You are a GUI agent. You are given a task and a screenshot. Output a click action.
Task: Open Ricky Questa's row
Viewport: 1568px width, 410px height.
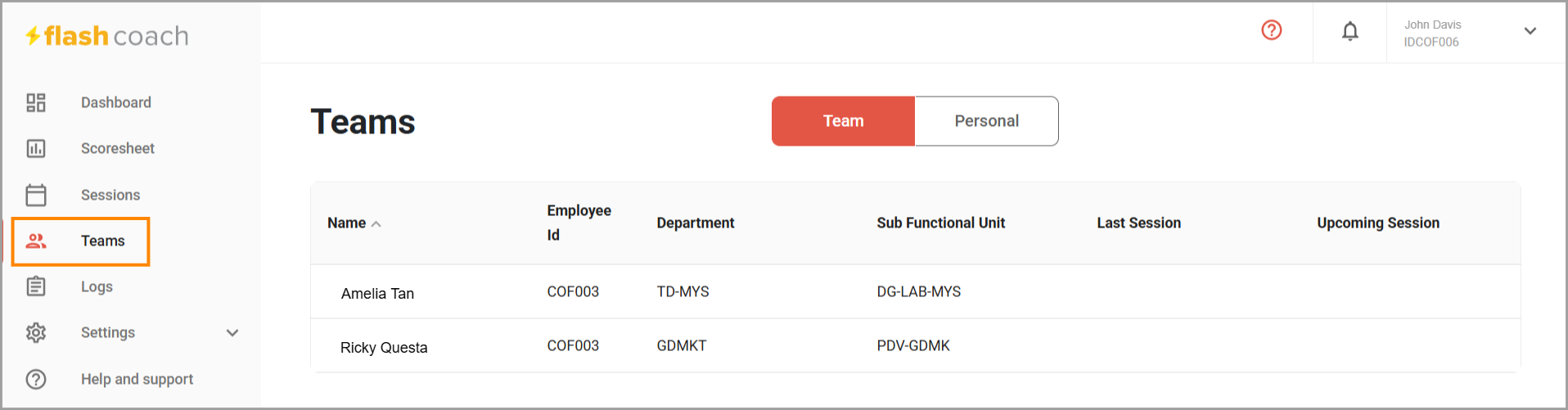pyautogui.click(x=915, y=345)
